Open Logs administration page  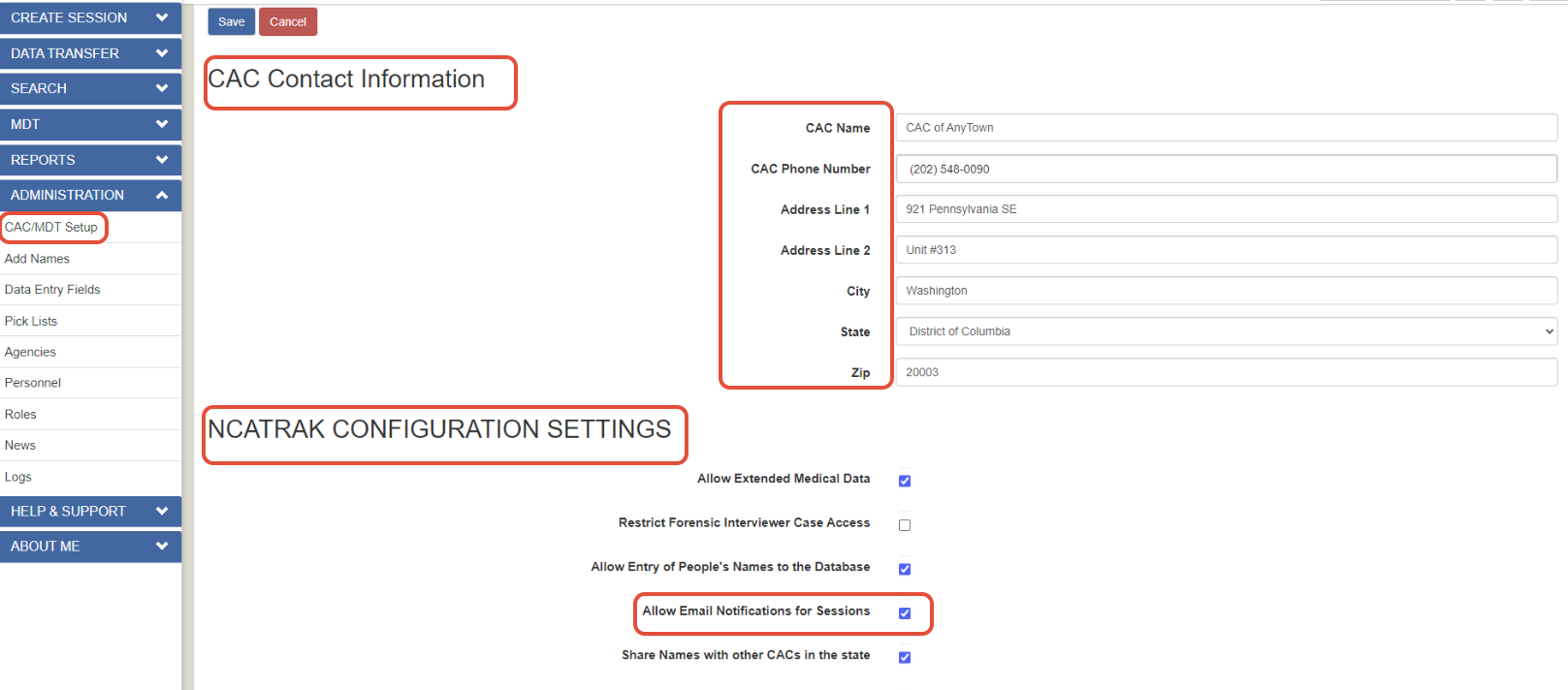(18, 477)
